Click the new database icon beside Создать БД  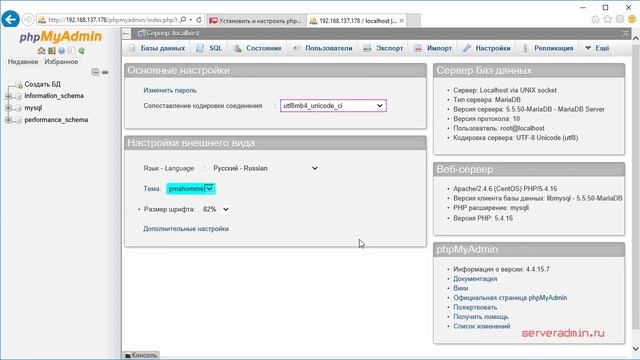coord(19,85)
